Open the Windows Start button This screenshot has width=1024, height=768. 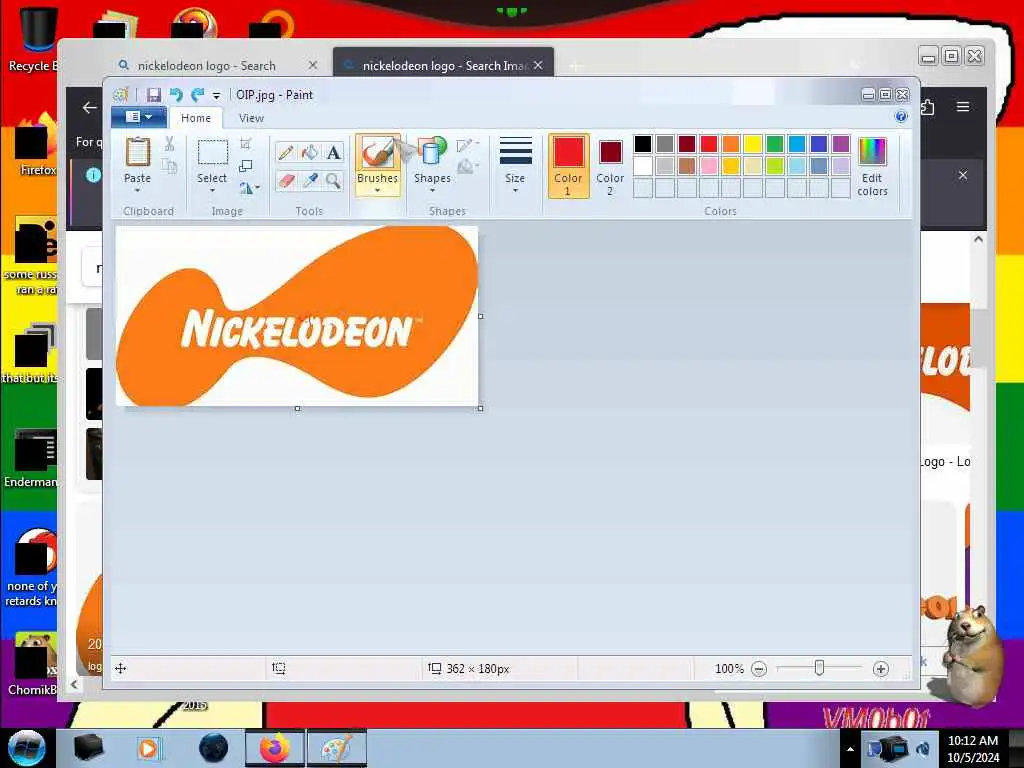point(26,748)
